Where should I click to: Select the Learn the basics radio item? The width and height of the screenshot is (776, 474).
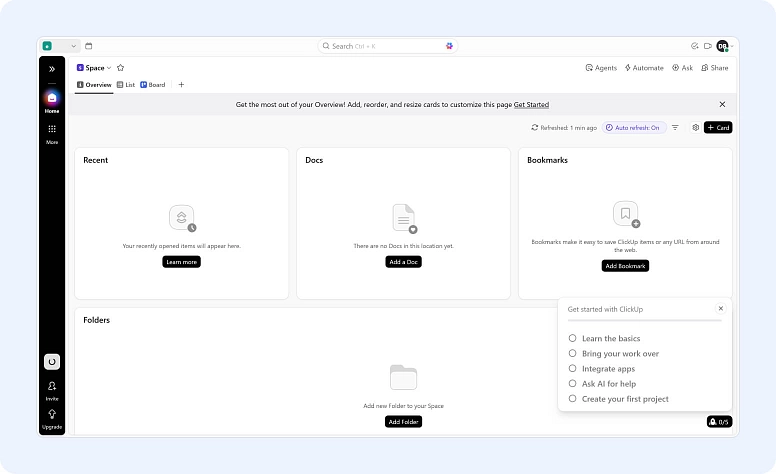573,339
